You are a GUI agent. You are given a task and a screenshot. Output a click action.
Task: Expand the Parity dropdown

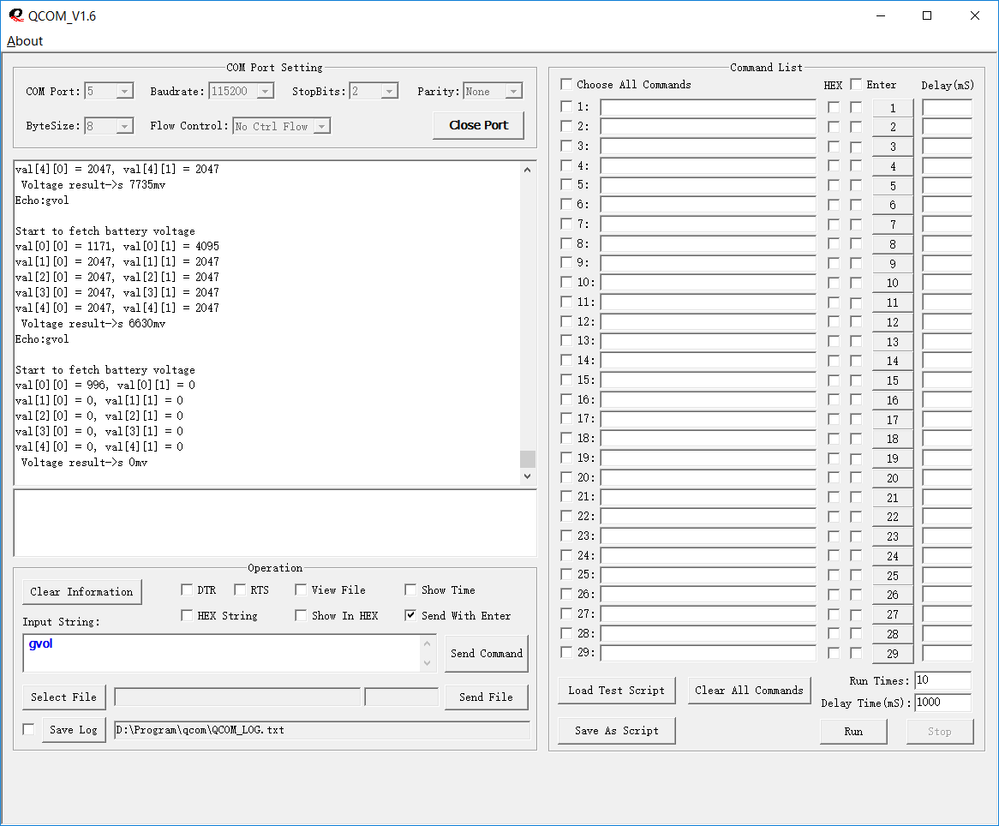(514, 91)
